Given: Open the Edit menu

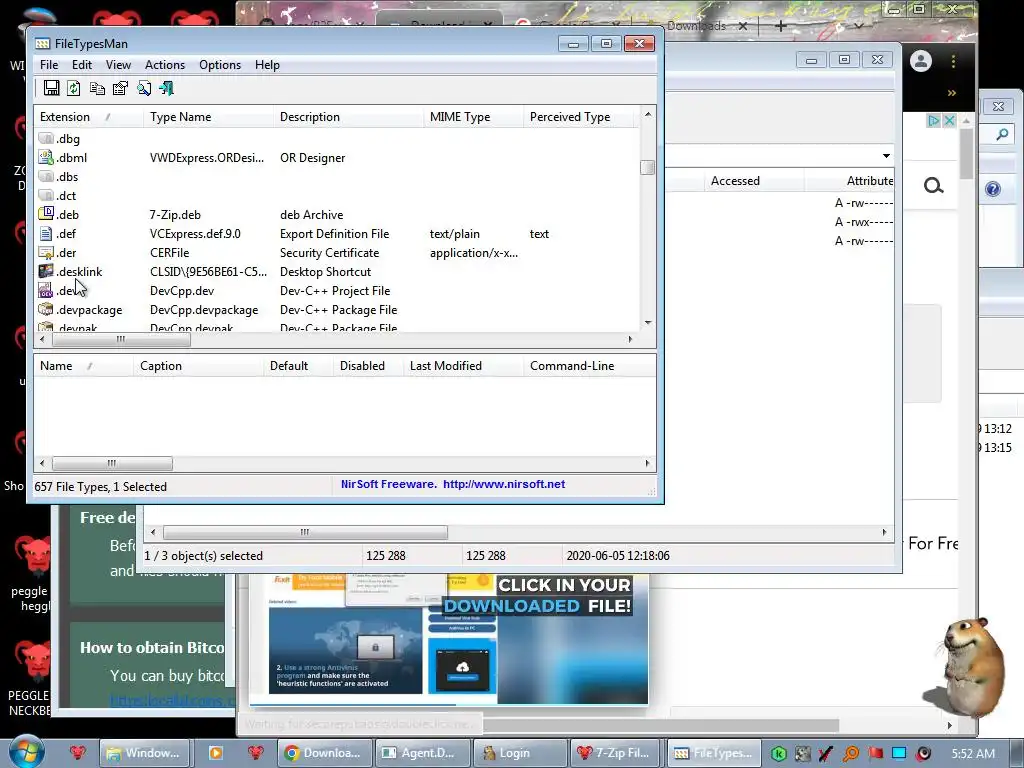Looking at the screenshot, I should click(x=82, y=65).
